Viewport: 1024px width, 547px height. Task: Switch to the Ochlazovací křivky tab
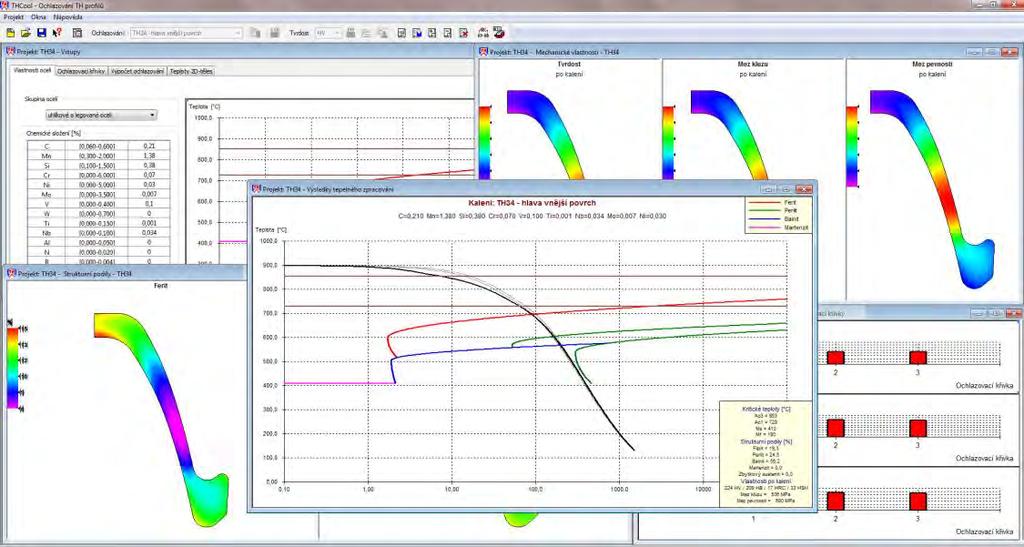(81, 71)
